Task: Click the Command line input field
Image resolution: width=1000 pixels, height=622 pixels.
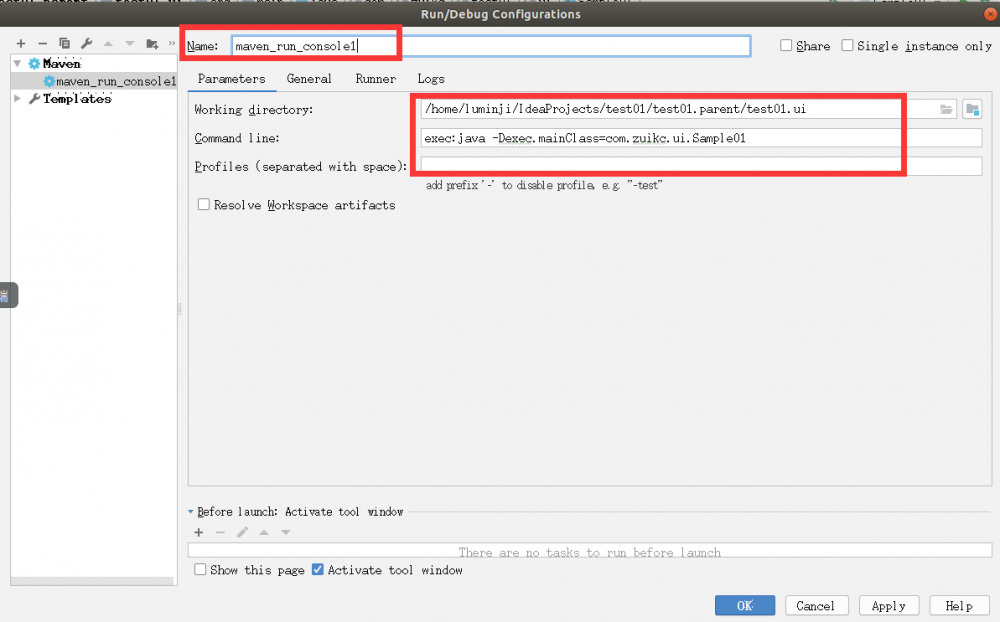Action: 701,138
